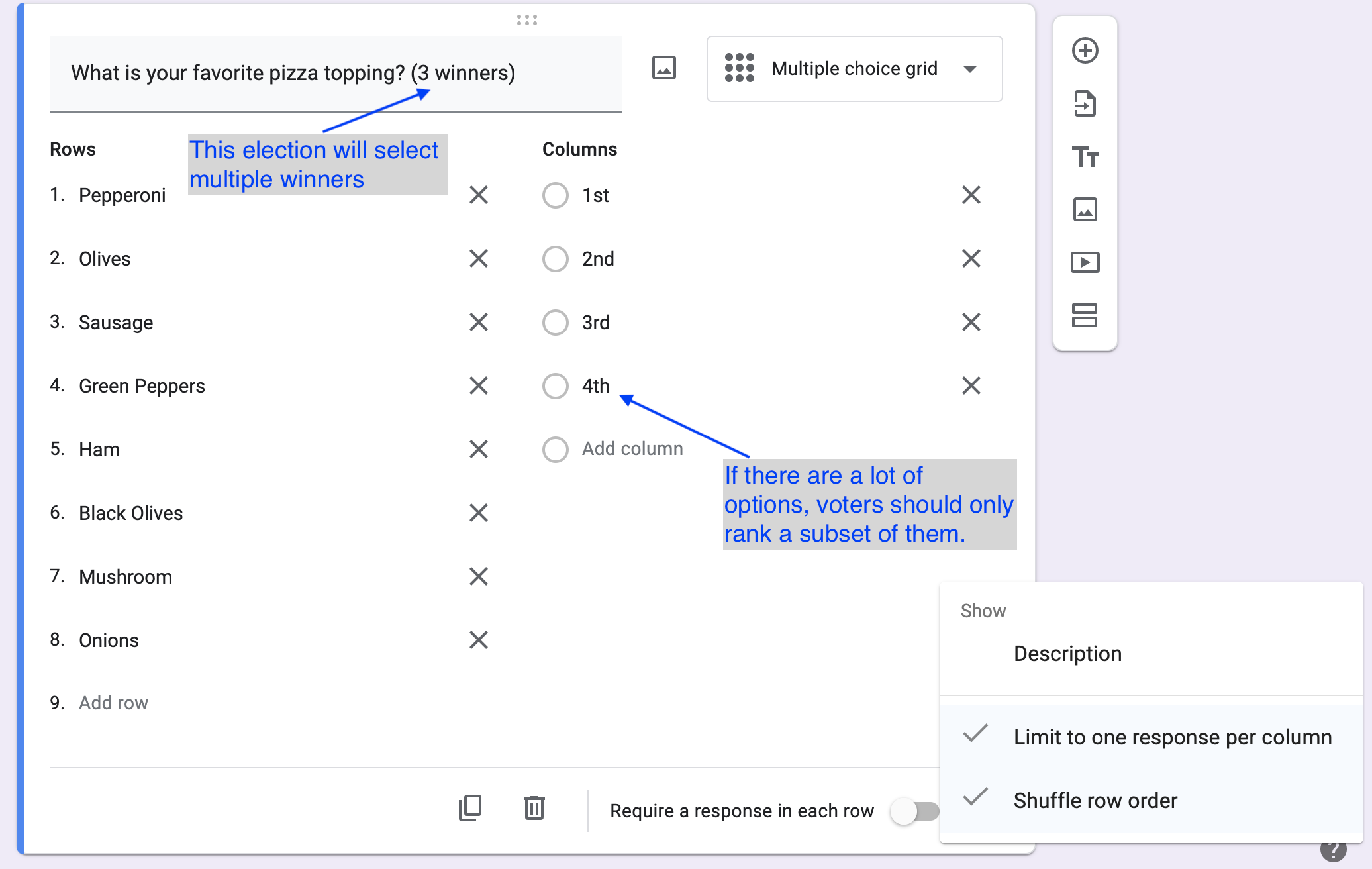The height and width of the screenshot is (869, 1372).
Task: Click the 3rd column radio button
Action: (555, 323)
